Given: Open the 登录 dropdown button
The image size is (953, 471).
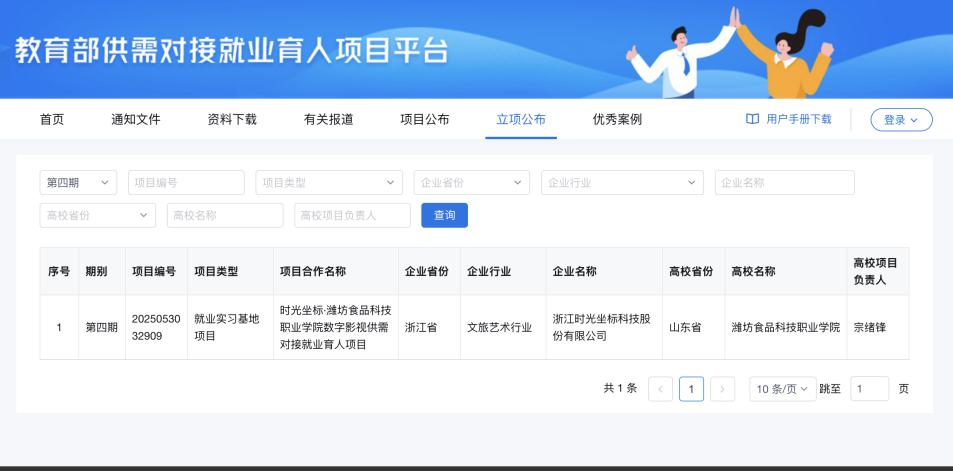Looking at the screenshot, I should click(901, 120).
